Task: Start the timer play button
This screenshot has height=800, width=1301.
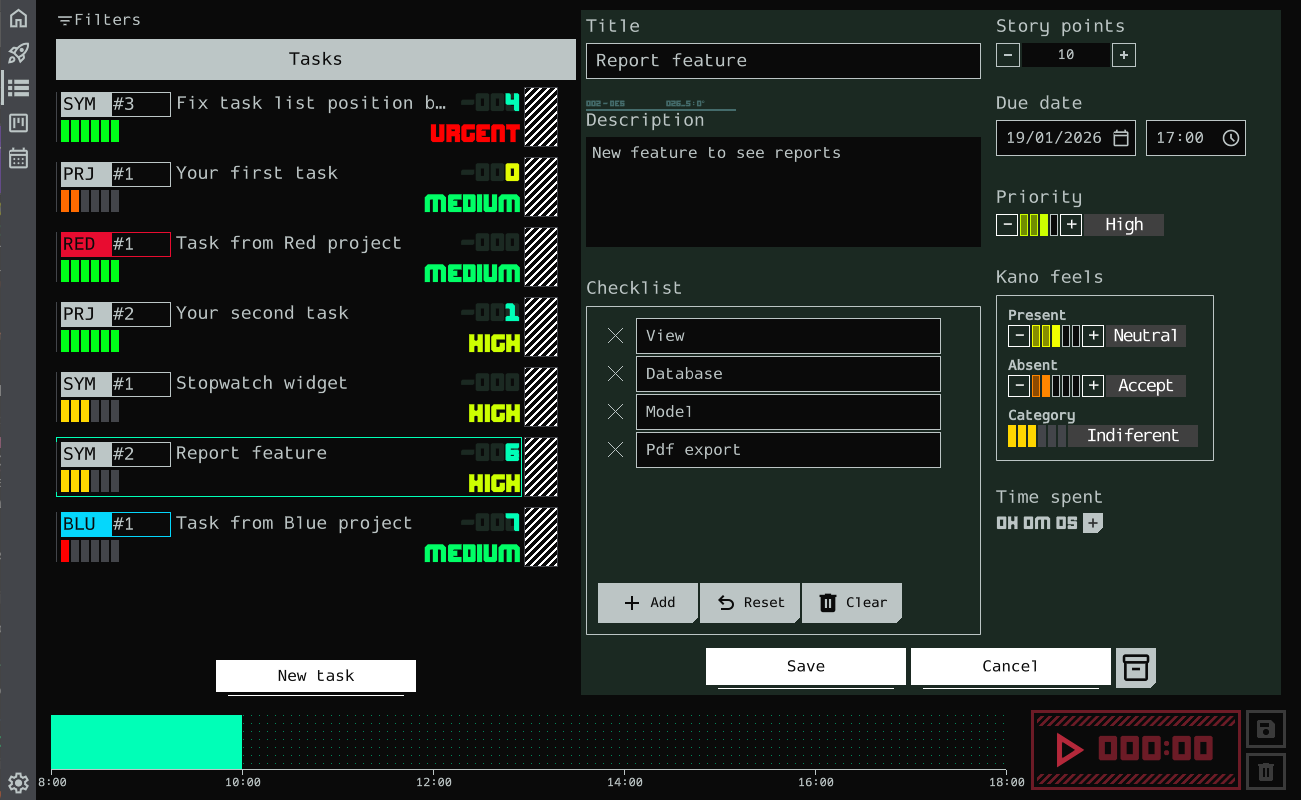Action: 1069,749
